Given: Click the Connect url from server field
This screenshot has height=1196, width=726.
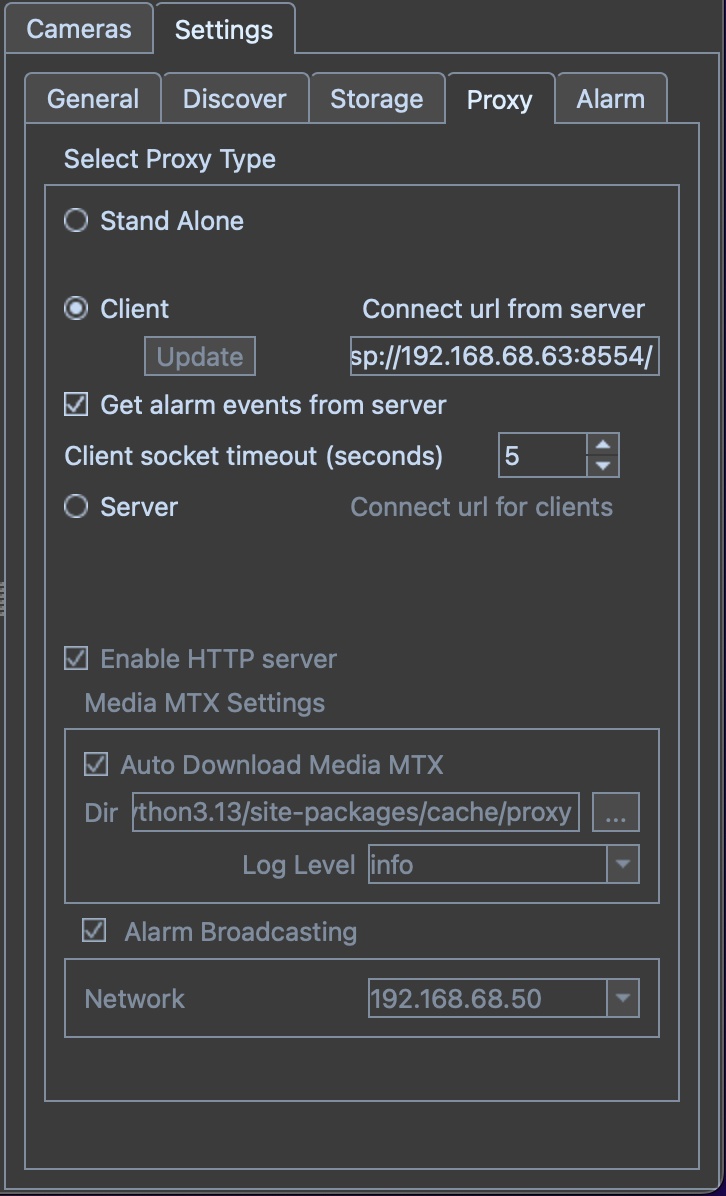Looking at the screenshot, I should (504, 357).
